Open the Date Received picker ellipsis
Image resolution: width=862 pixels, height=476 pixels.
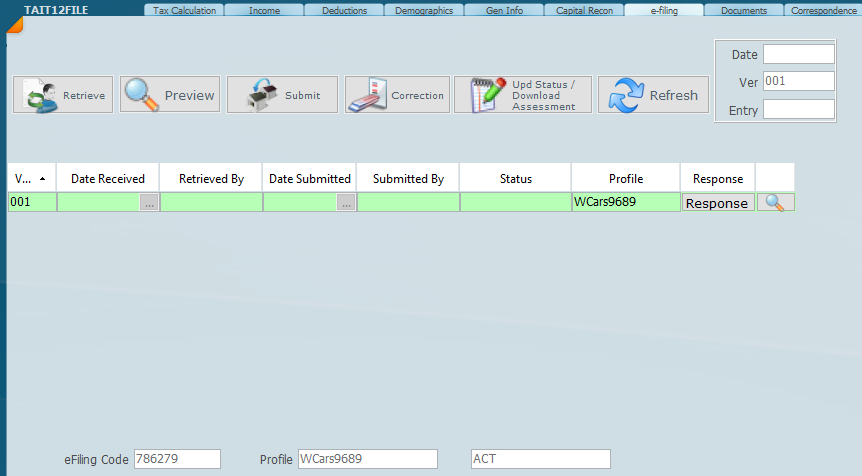point(149,202)
